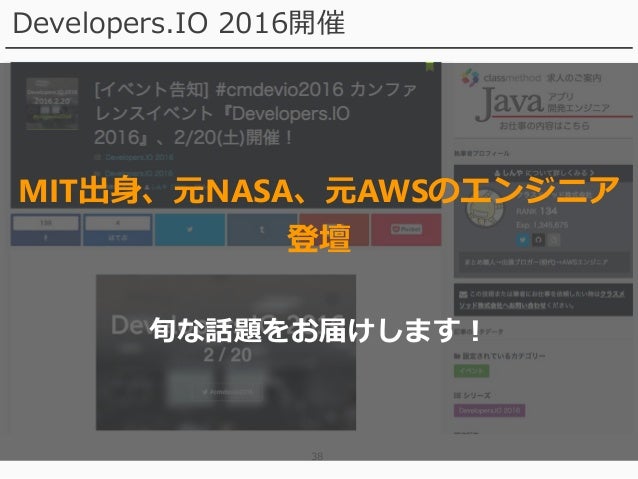Click the large Developers.IO 2016 hero image

tap(226, 352)
